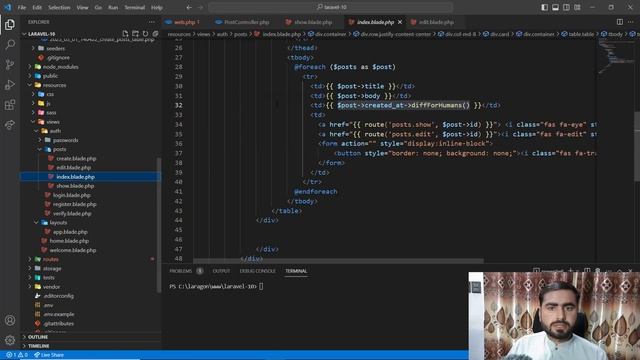Expand the Timeline section
The image size is (640, 360).
(91, 346)
